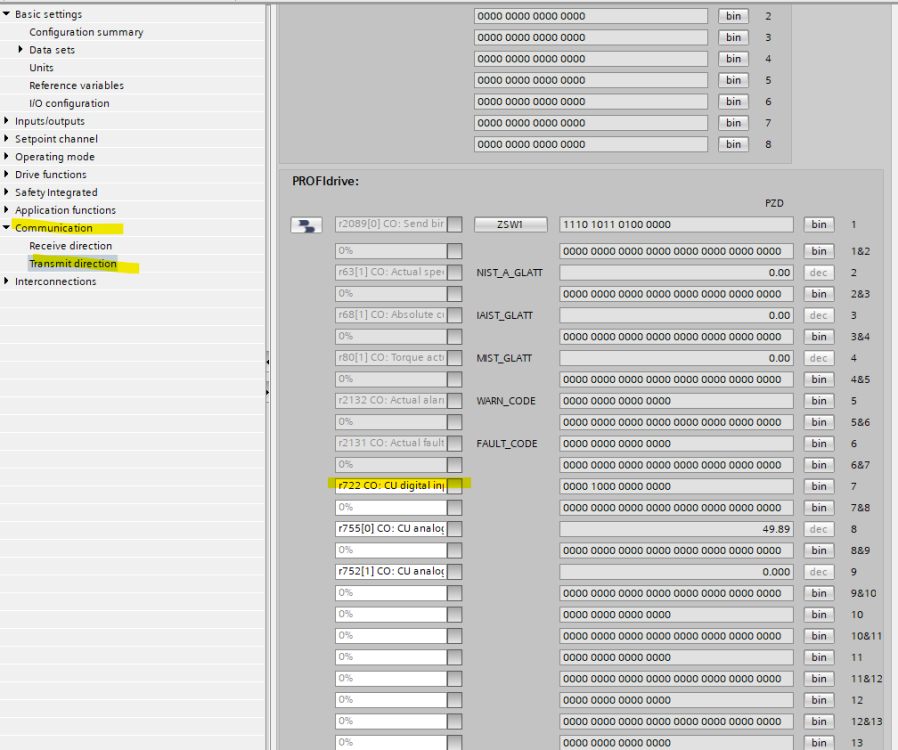Expand the Data sets tree node

point(21,50)
